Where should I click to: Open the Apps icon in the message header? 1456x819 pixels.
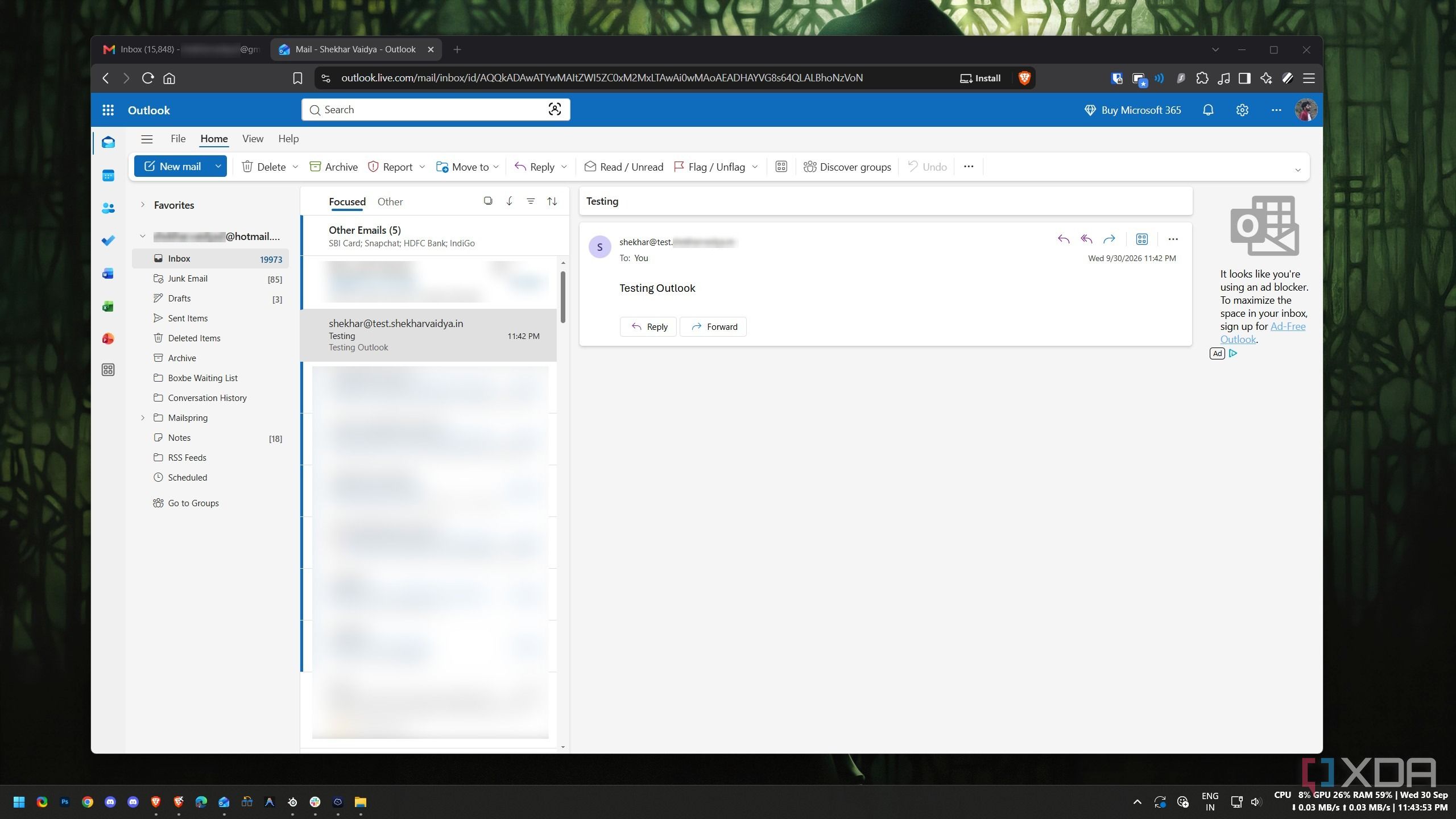(x=1141, y=239)
